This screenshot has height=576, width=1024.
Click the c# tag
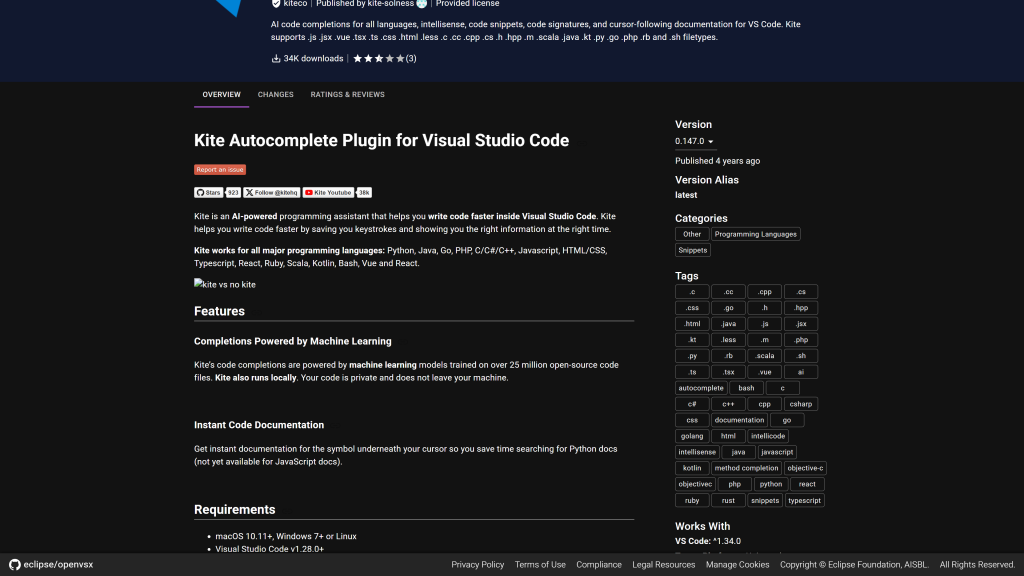point(692,404)
